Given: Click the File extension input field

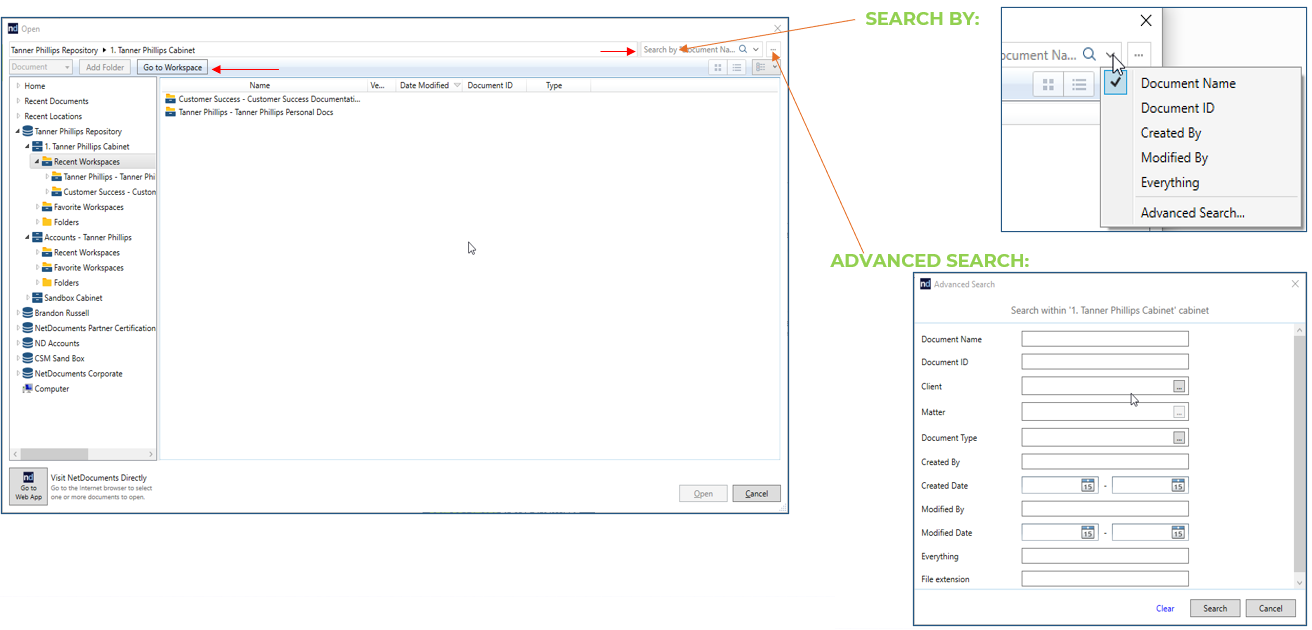Looking at the screenshot, I should (x=1104, y=579).
